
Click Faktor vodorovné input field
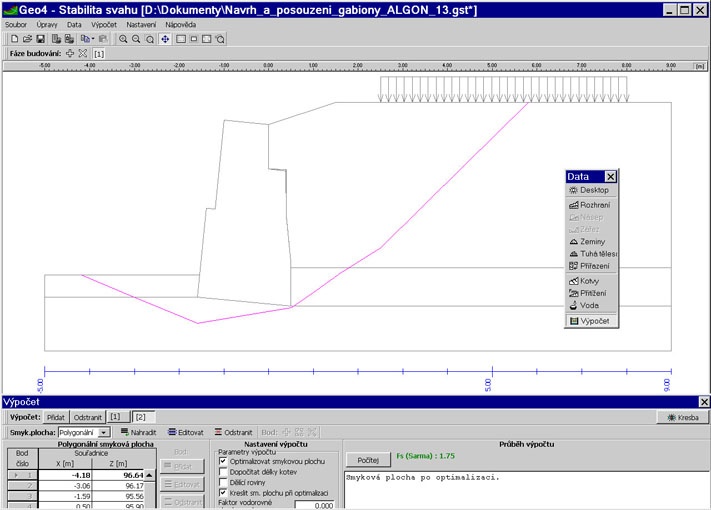pos(315,505)
